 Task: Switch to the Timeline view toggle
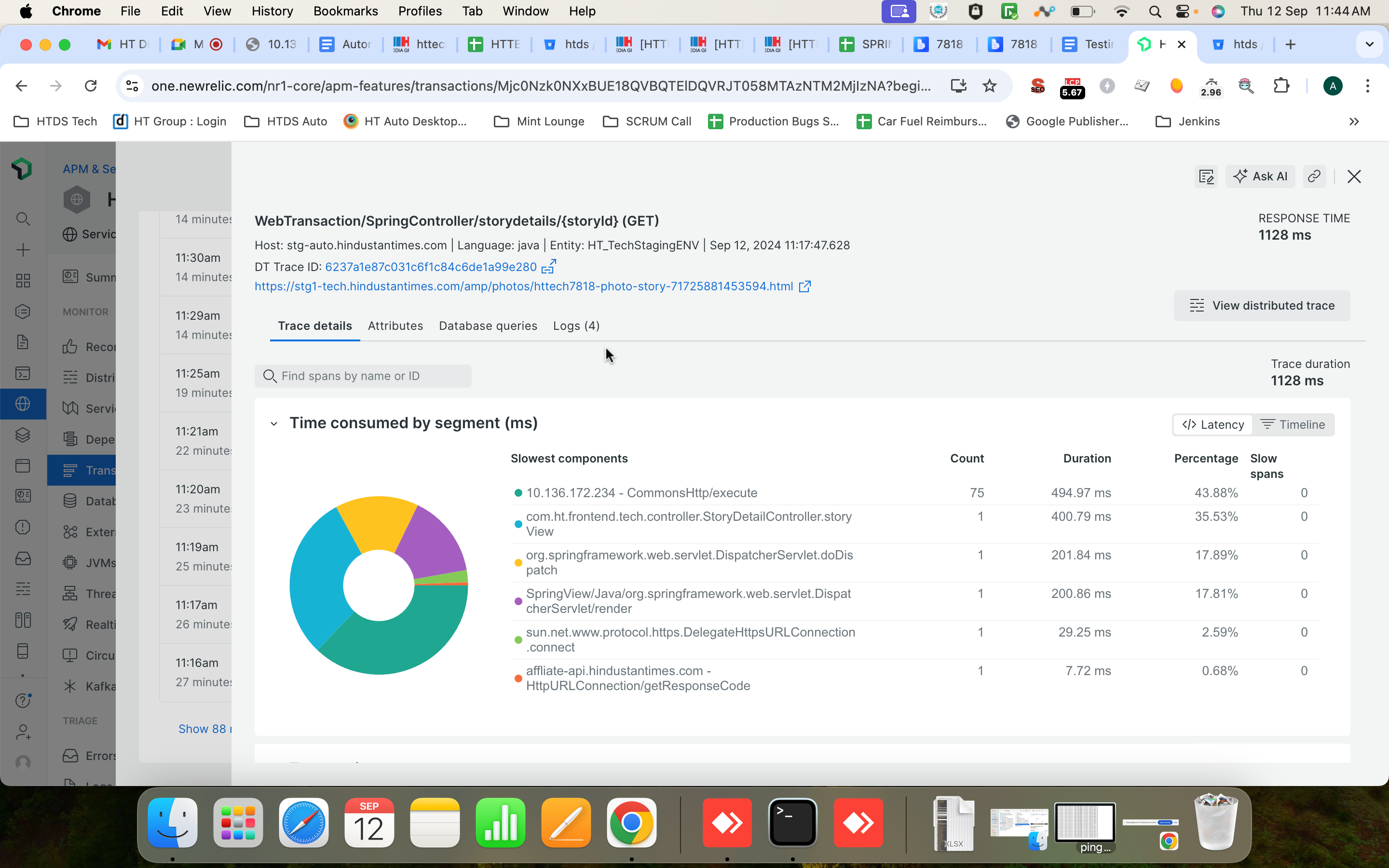pyautogui.click(x=1293, y=425)
